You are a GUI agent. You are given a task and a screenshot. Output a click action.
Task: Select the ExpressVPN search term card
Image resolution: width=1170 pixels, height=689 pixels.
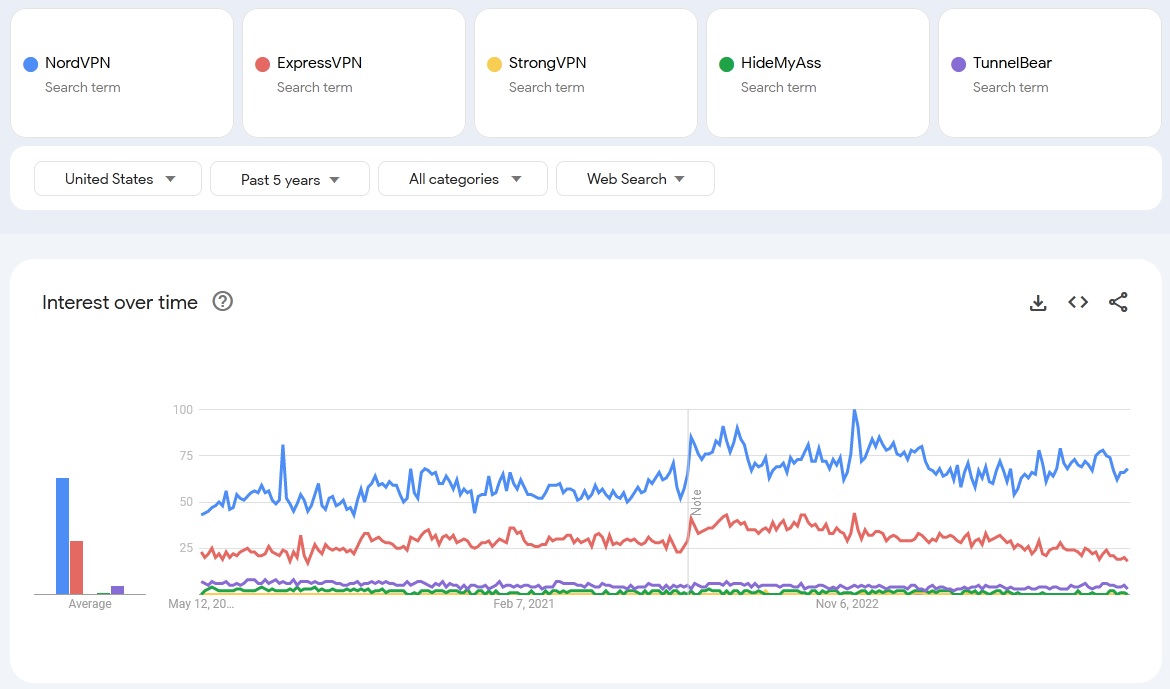click(x=354, y=73)
